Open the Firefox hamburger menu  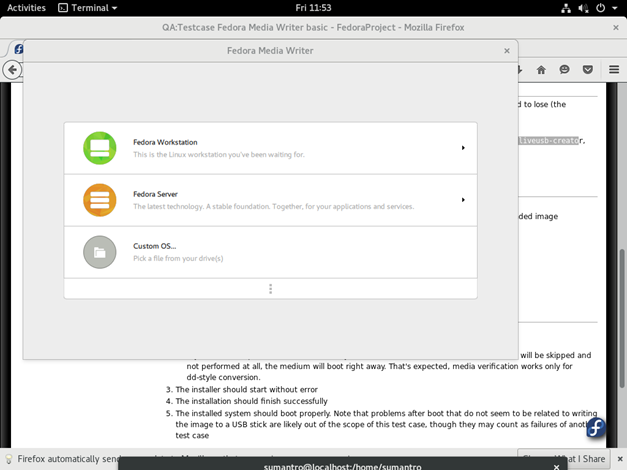(614, 70)
